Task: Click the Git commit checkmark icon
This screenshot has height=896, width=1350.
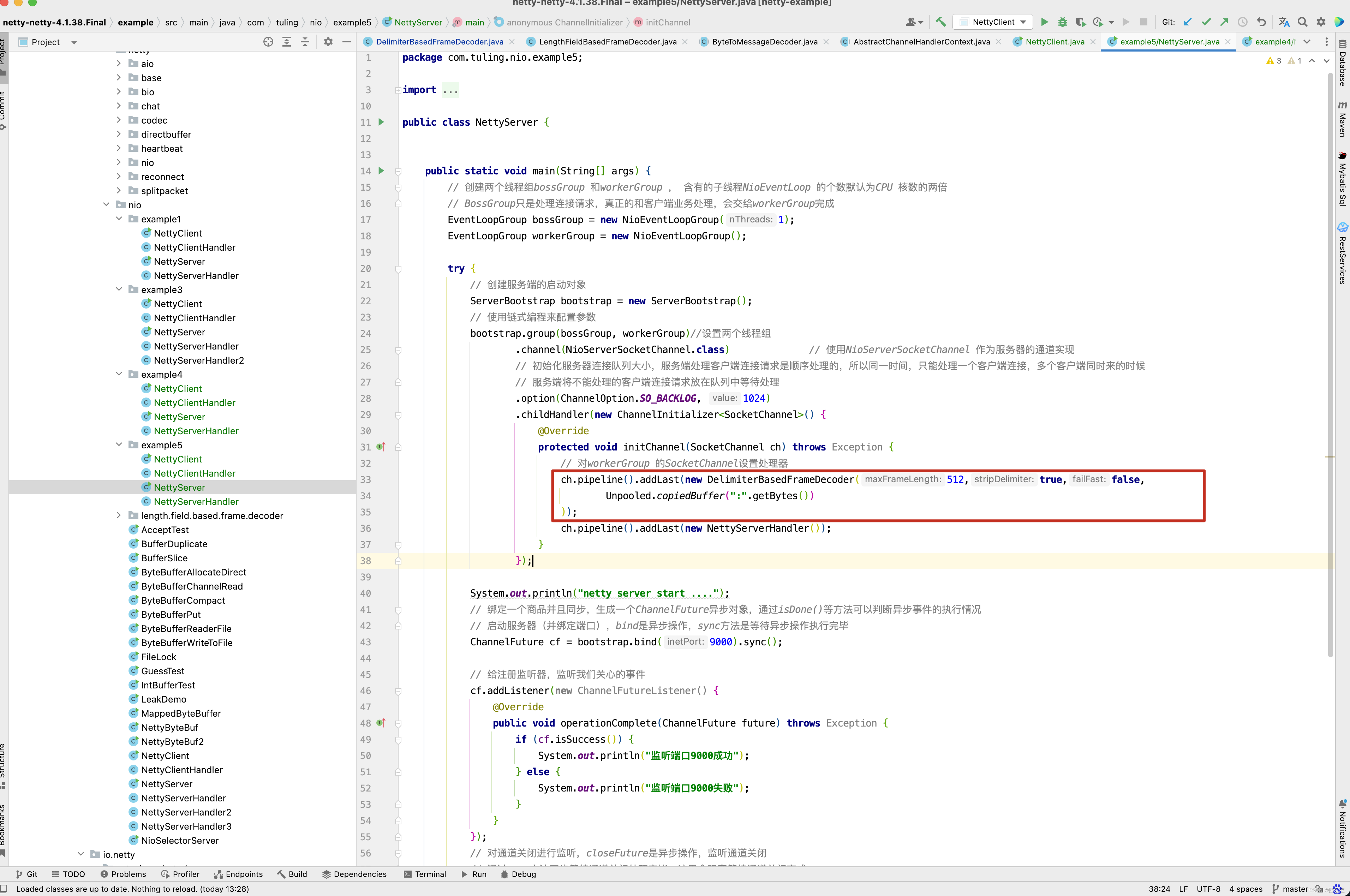Action: click(1206, 22)
